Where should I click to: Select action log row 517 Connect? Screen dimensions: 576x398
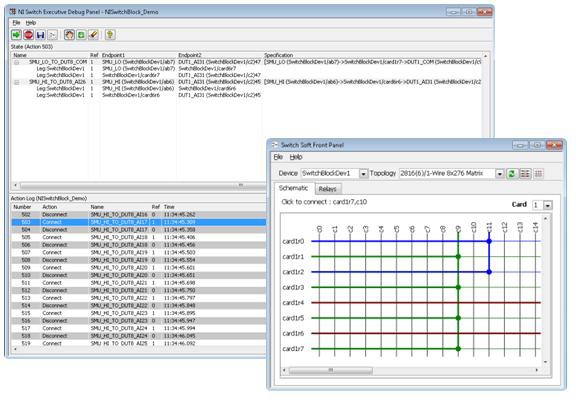click(x=139, y=328)
